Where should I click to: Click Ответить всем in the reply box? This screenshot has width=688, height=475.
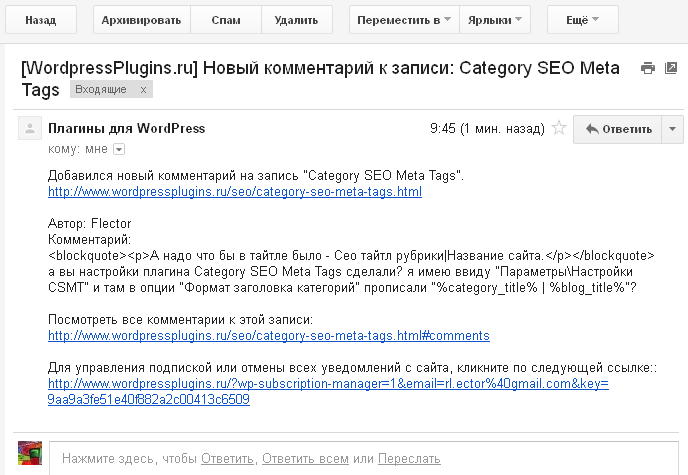[305, 459]
